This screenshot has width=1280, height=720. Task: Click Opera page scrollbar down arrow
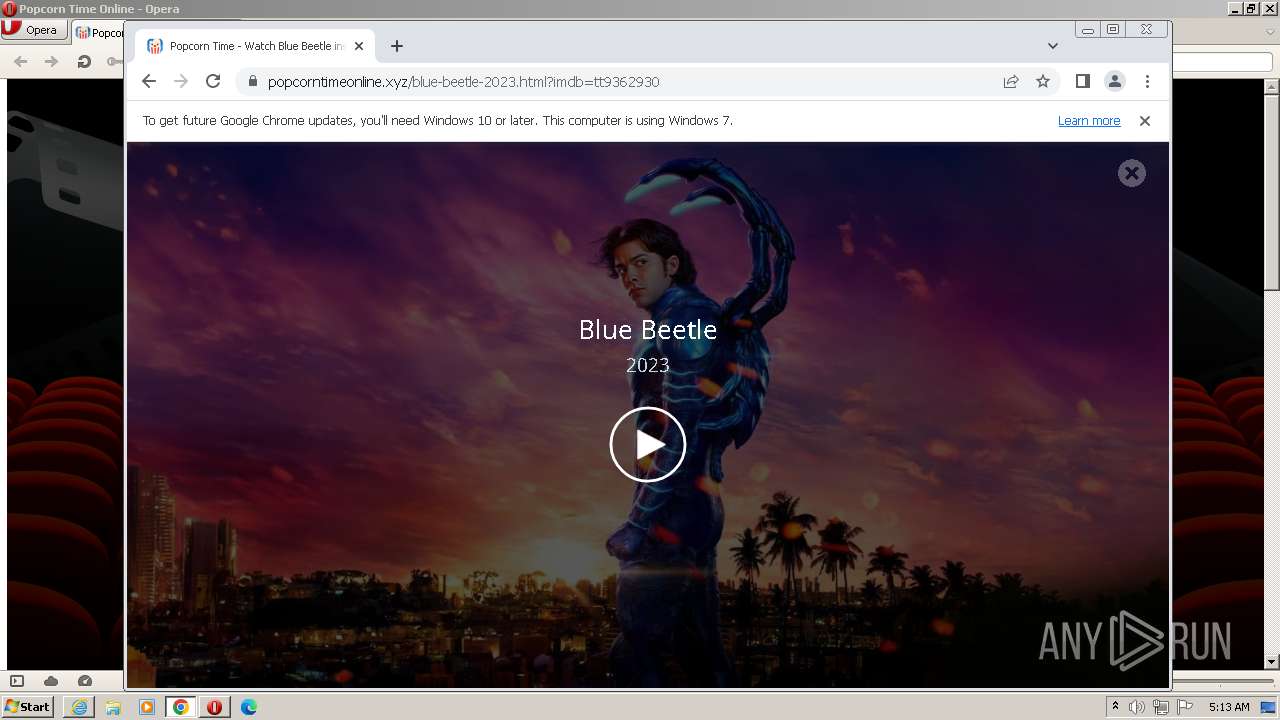(1272, 662)
